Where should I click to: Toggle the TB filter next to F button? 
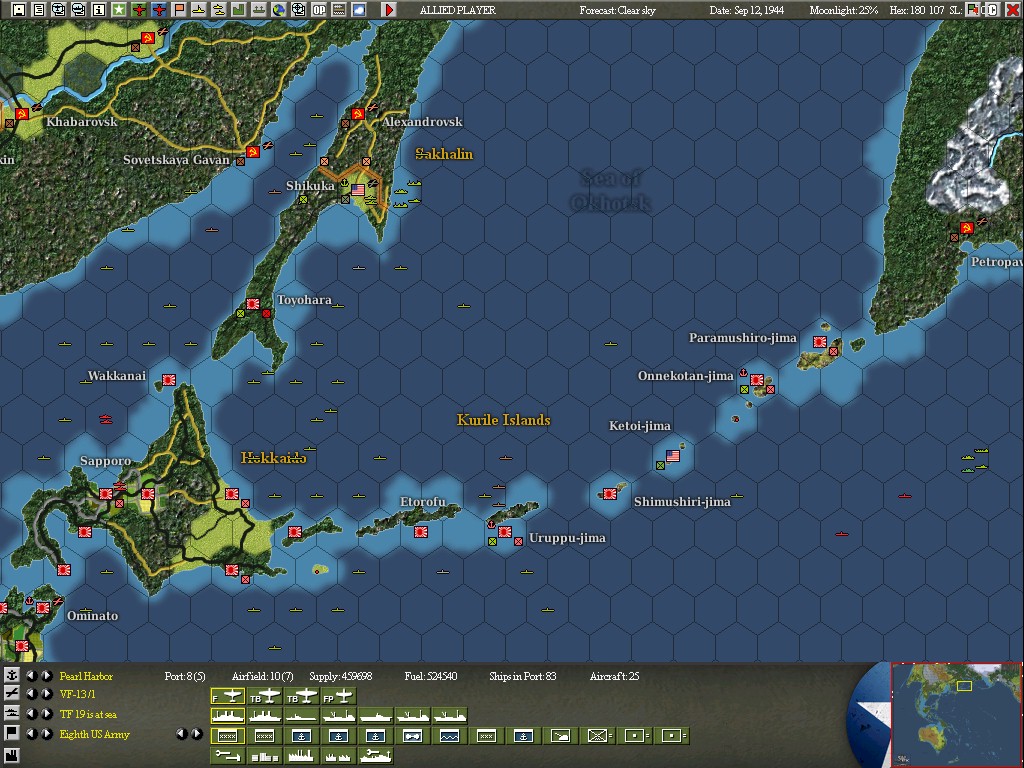[264, 696]
